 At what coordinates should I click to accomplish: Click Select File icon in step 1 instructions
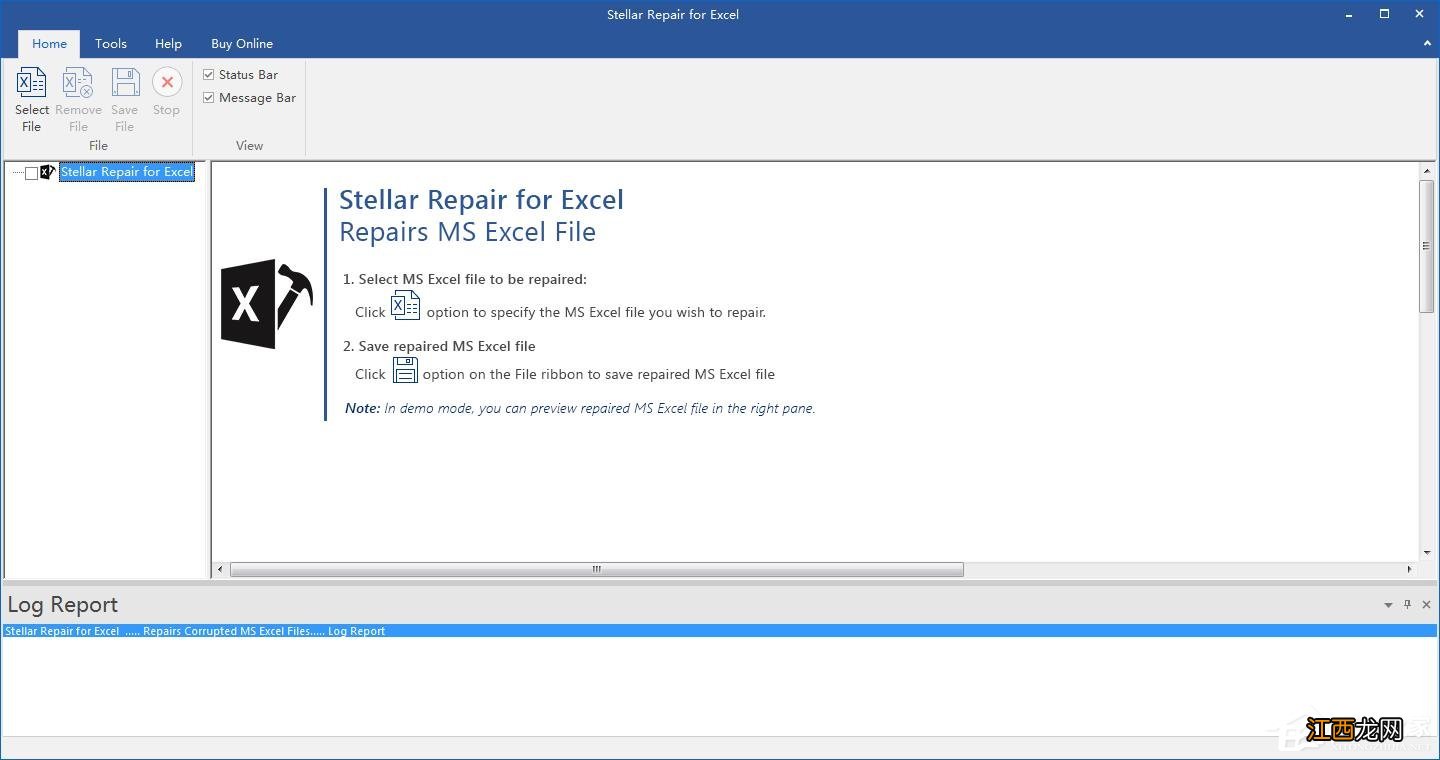[405, 306]
